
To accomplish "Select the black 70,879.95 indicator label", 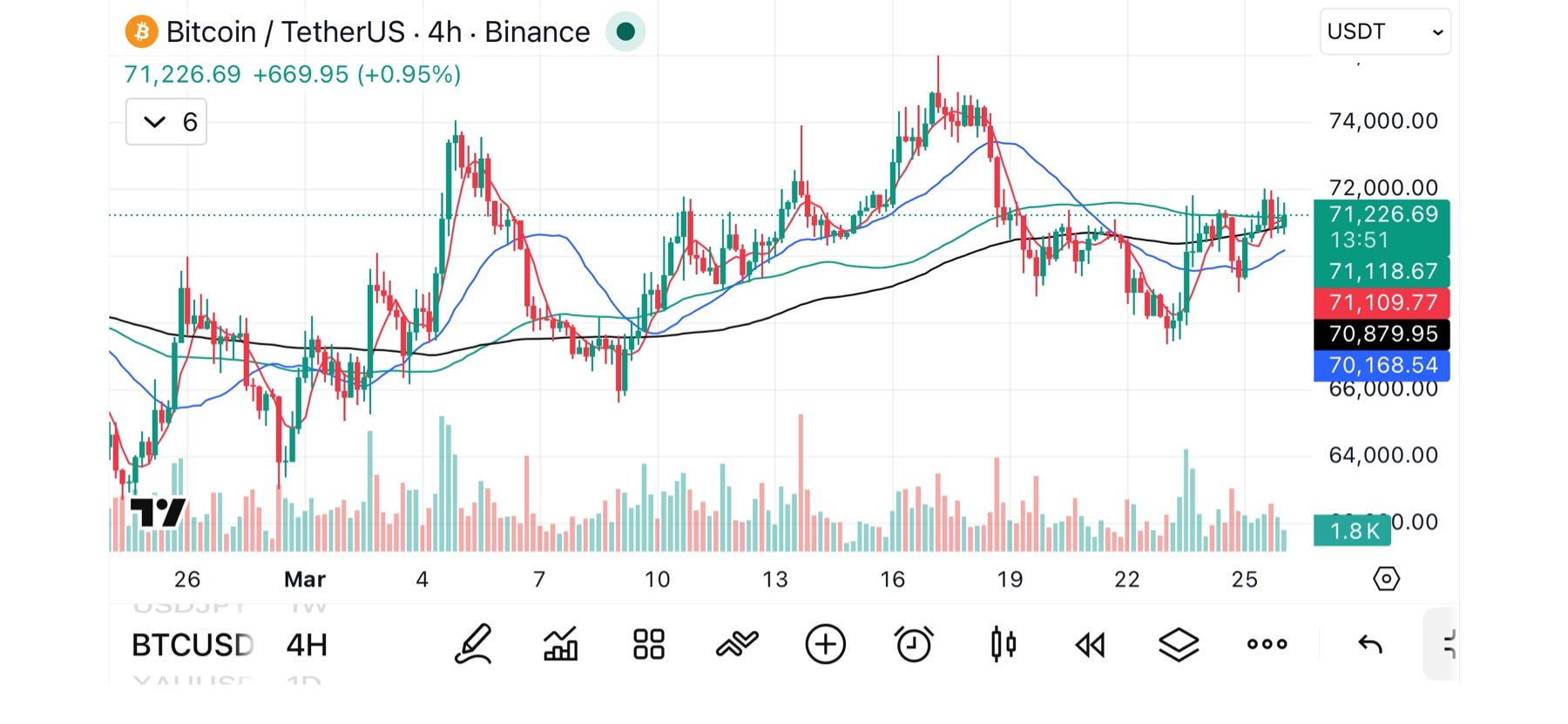I will pyautogui.click(x=1382, y=335).
